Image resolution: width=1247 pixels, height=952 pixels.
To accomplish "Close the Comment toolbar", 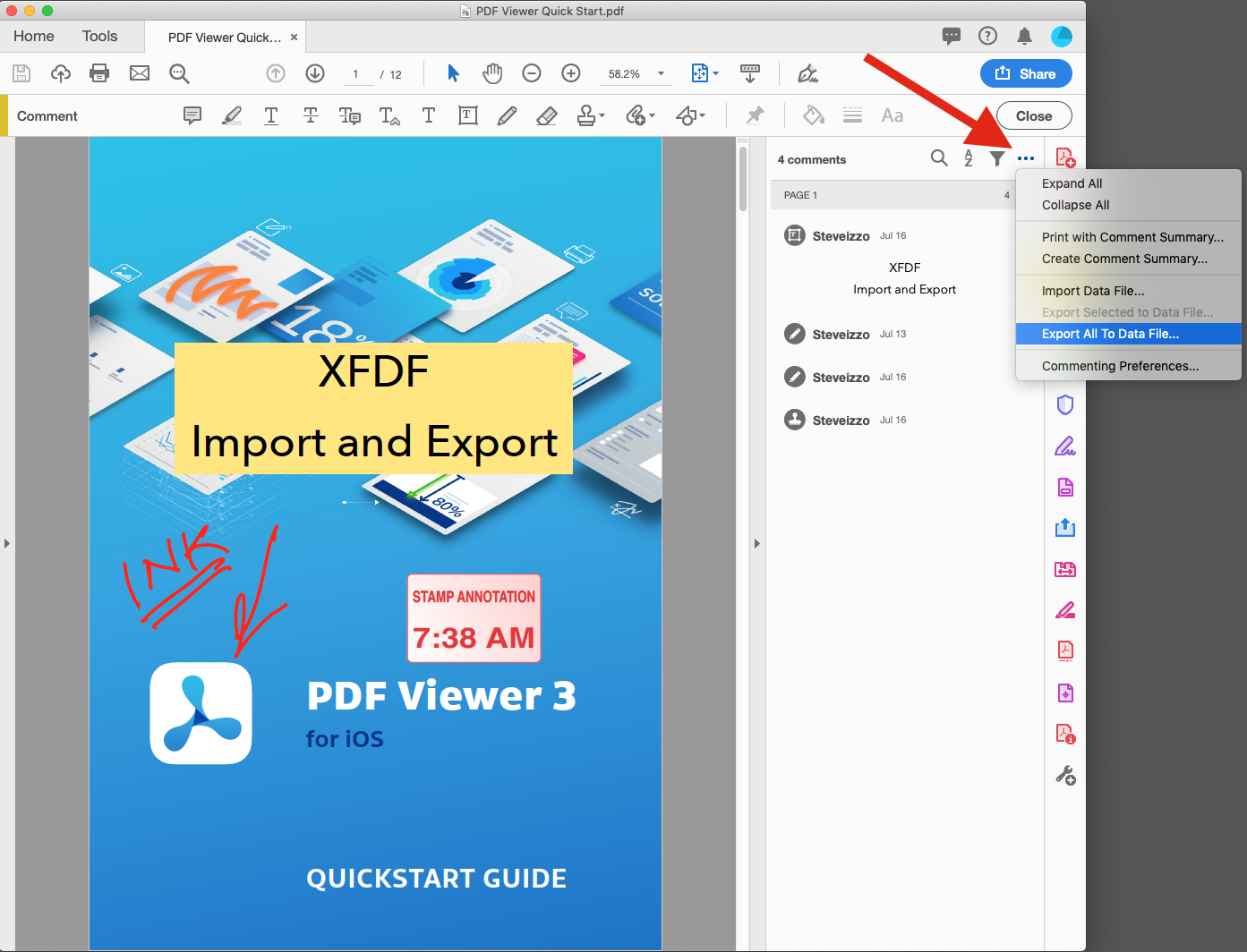I will (1033, 116).
